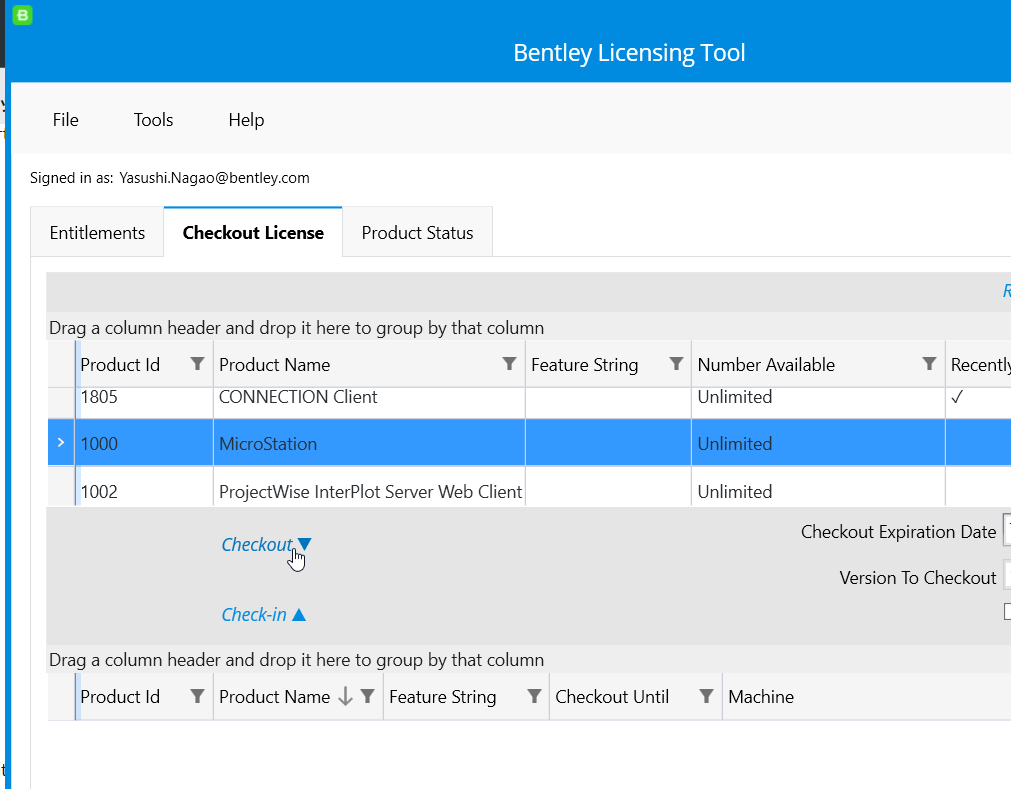Select the Checkout License tab

point(253,233)
